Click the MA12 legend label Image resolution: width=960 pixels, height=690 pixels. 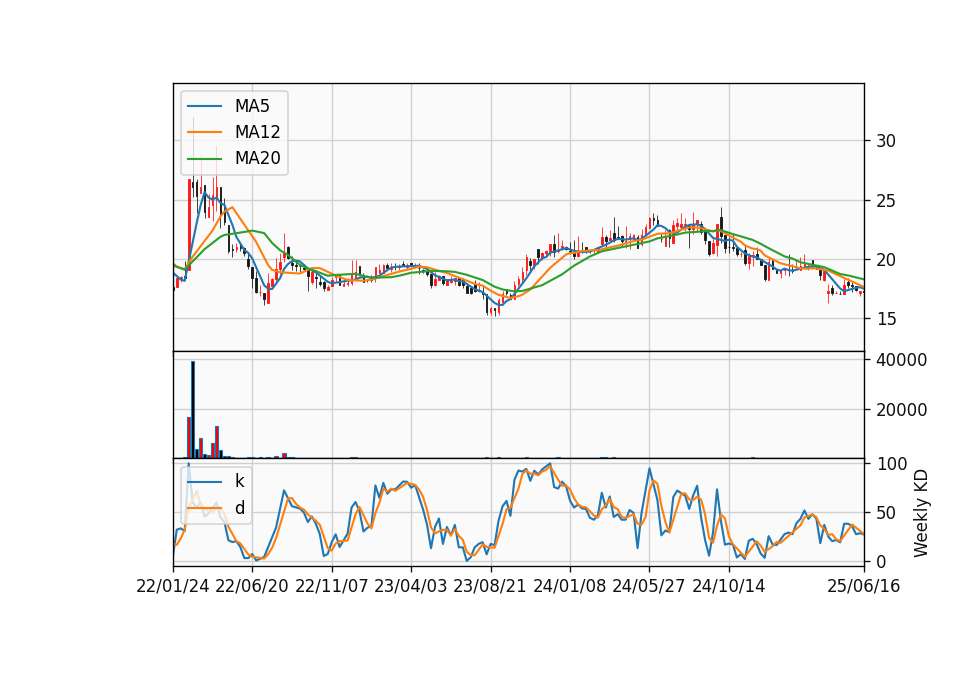257,132
